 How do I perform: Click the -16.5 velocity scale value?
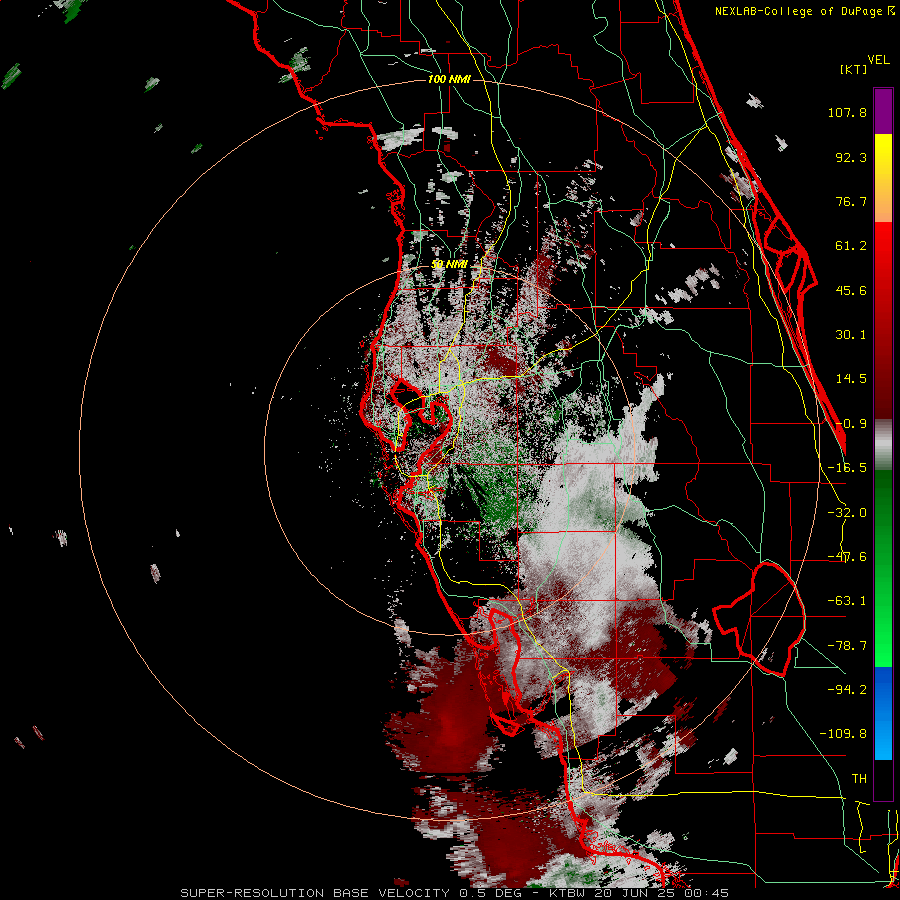click(x=847, y=468)
